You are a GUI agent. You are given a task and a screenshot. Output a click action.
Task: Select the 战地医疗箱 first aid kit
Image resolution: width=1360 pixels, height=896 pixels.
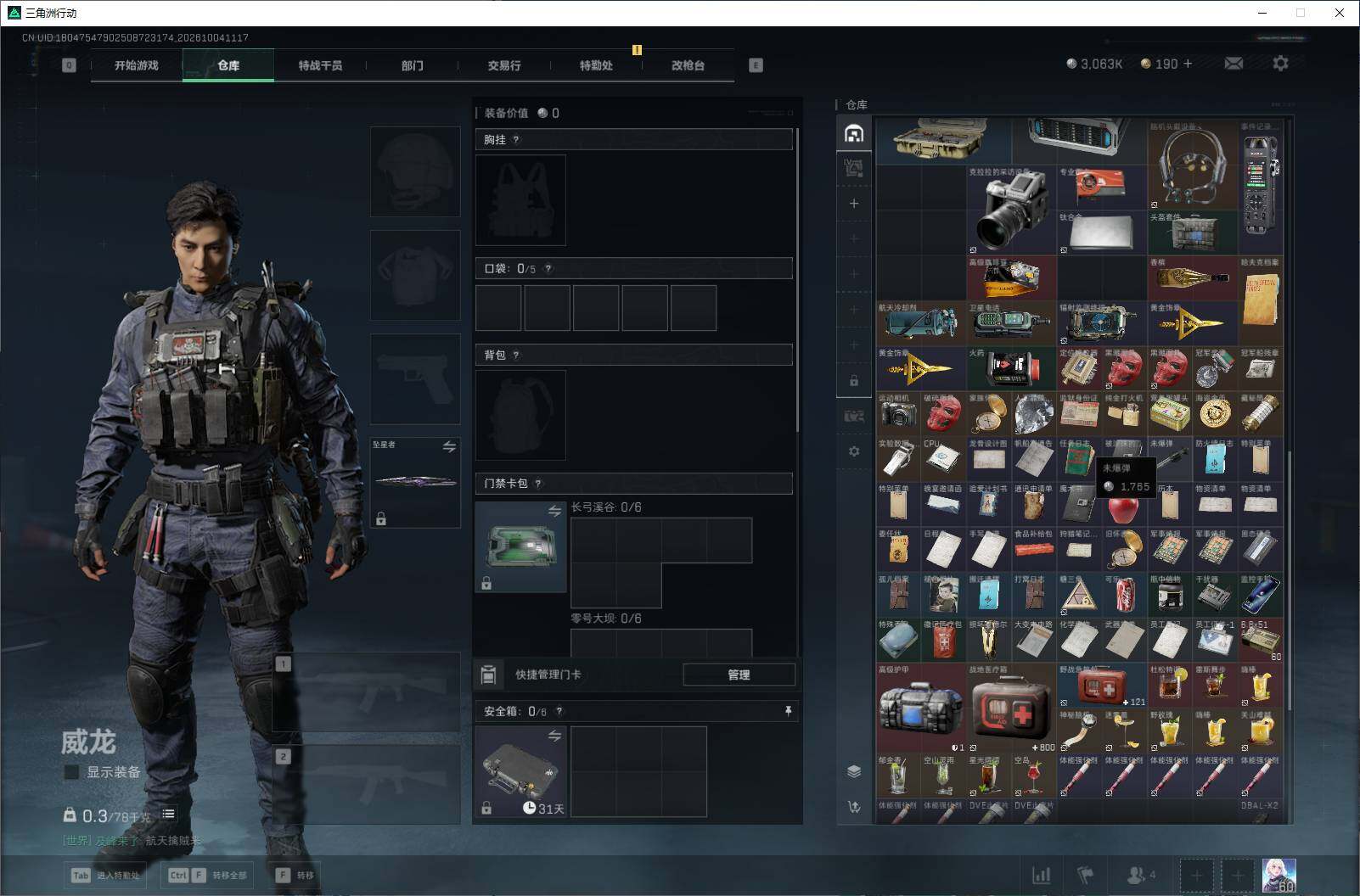click(1012, 708)
